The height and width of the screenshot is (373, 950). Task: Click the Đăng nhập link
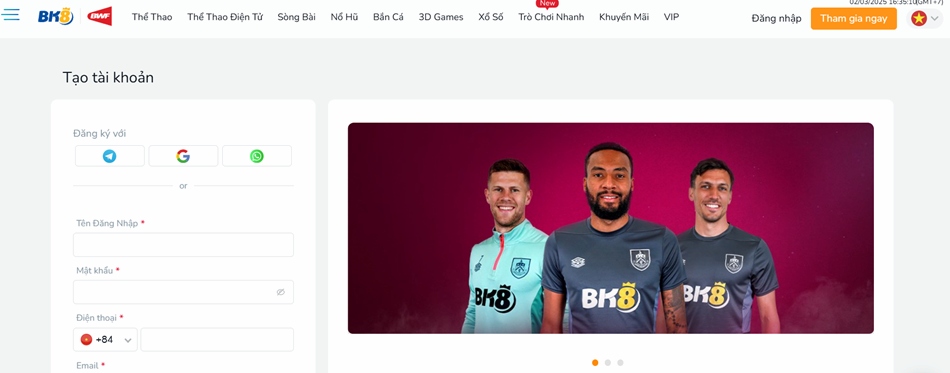pyautogui.click(x=776, y=19)
